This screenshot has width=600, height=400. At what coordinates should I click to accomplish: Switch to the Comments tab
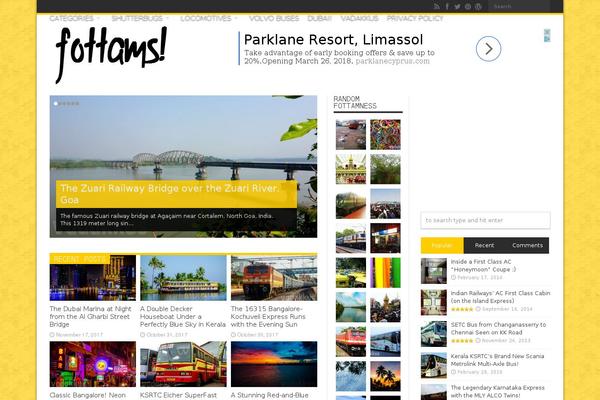coord(527,245)
